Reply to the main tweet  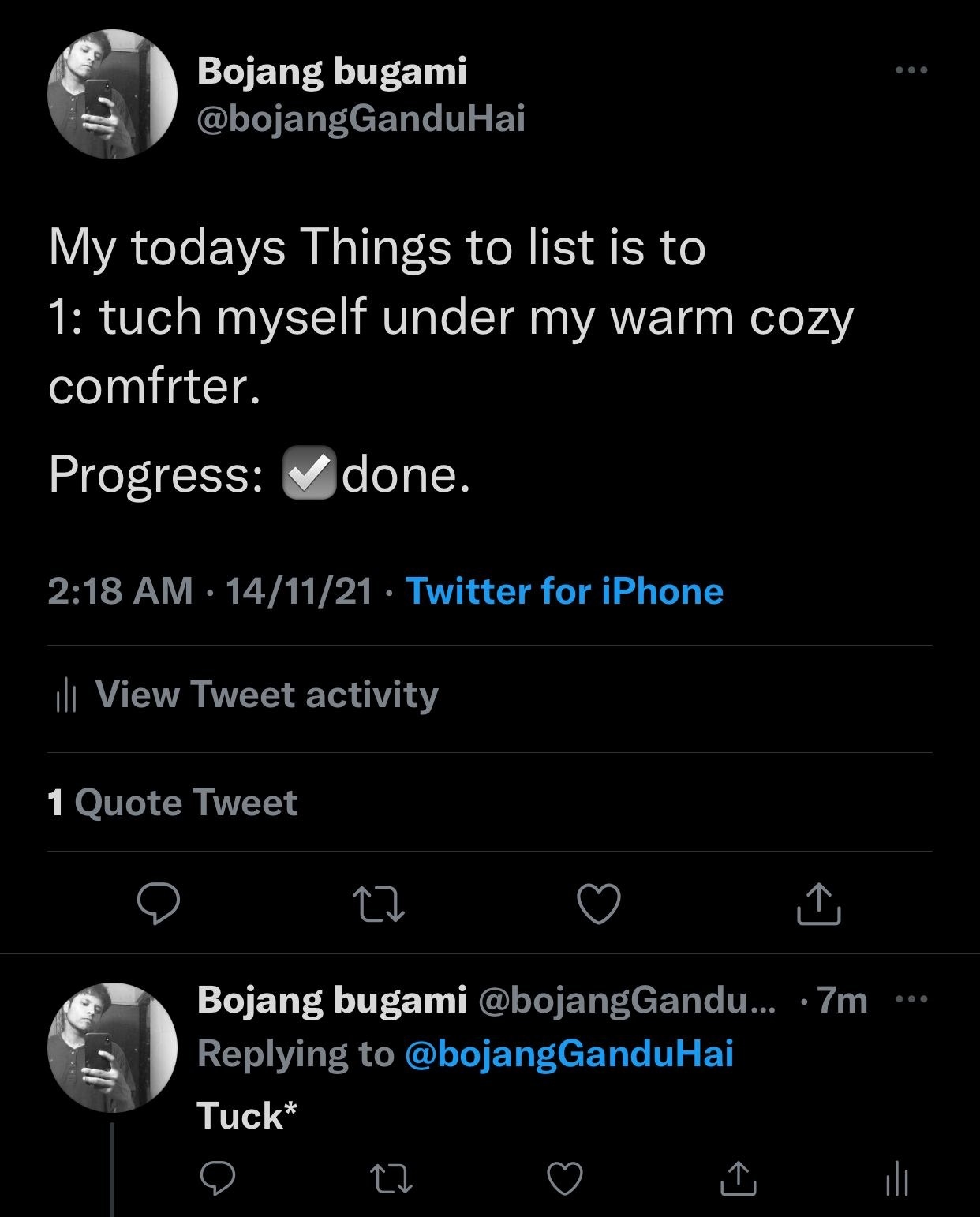(158, 904)
